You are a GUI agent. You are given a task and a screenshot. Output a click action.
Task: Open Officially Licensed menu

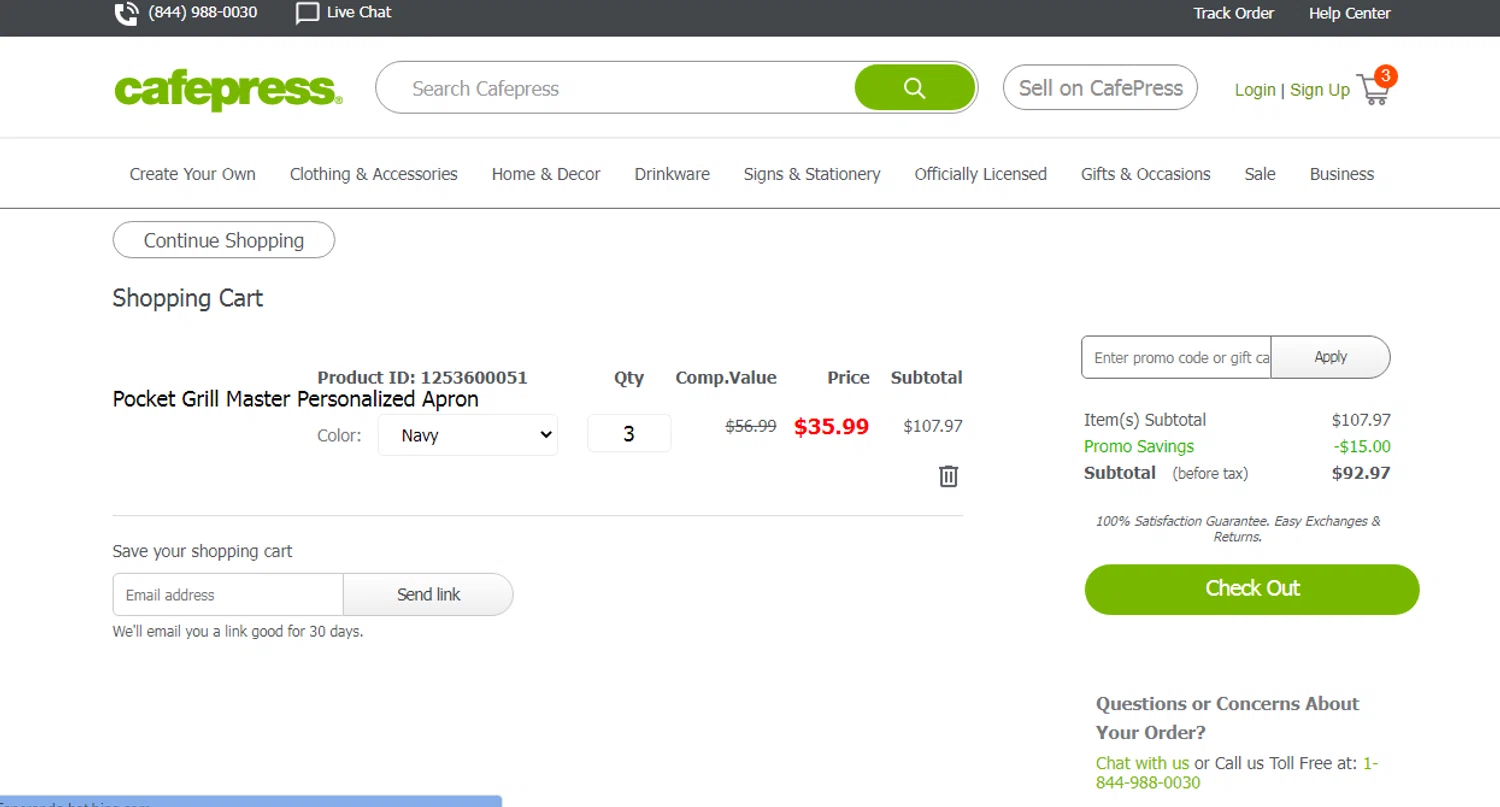tap(980, 174)
